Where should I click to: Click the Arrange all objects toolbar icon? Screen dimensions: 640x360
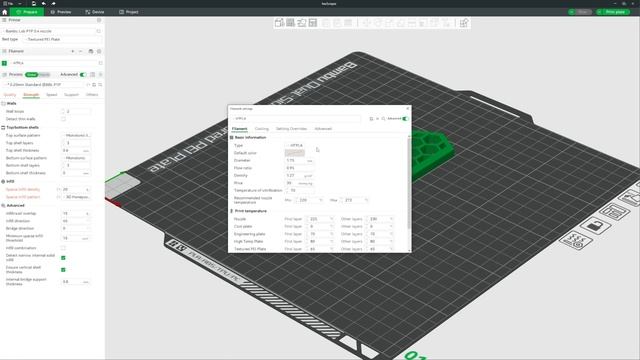[313, 23]
